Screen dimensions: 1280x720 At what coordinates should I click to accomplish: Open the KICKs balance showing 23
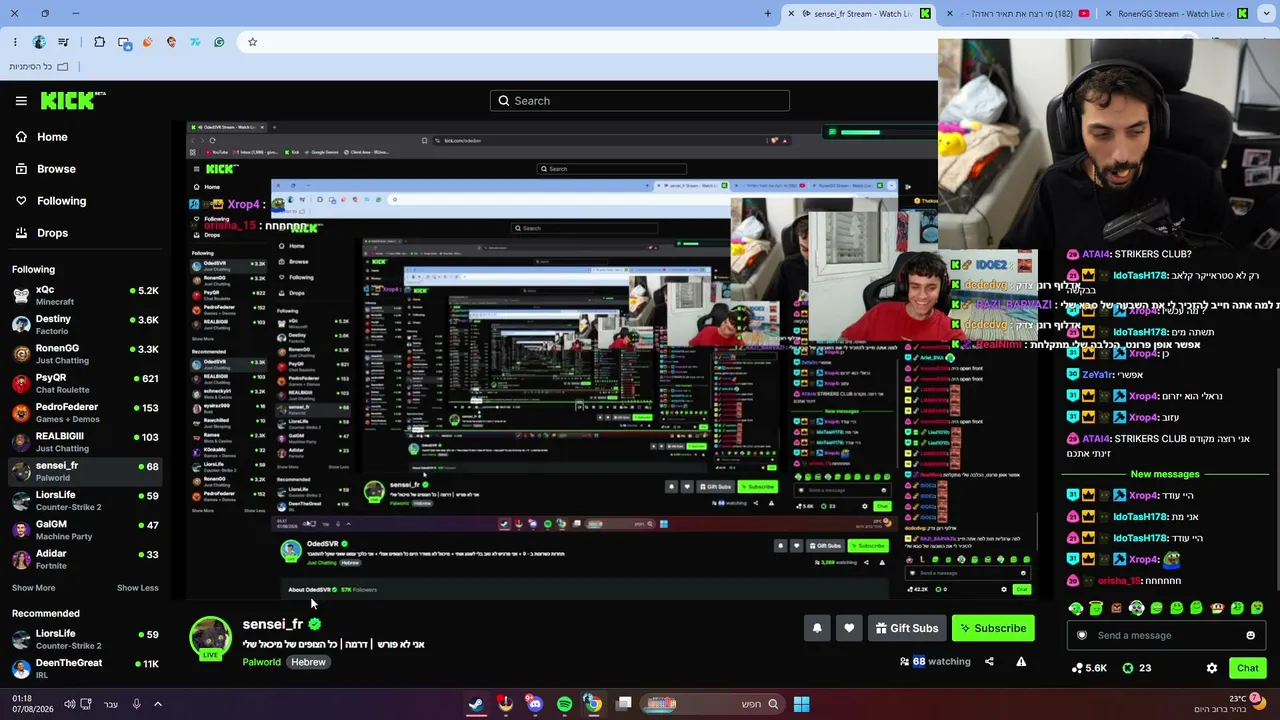pyautogui.click(x=1136, y=668)
